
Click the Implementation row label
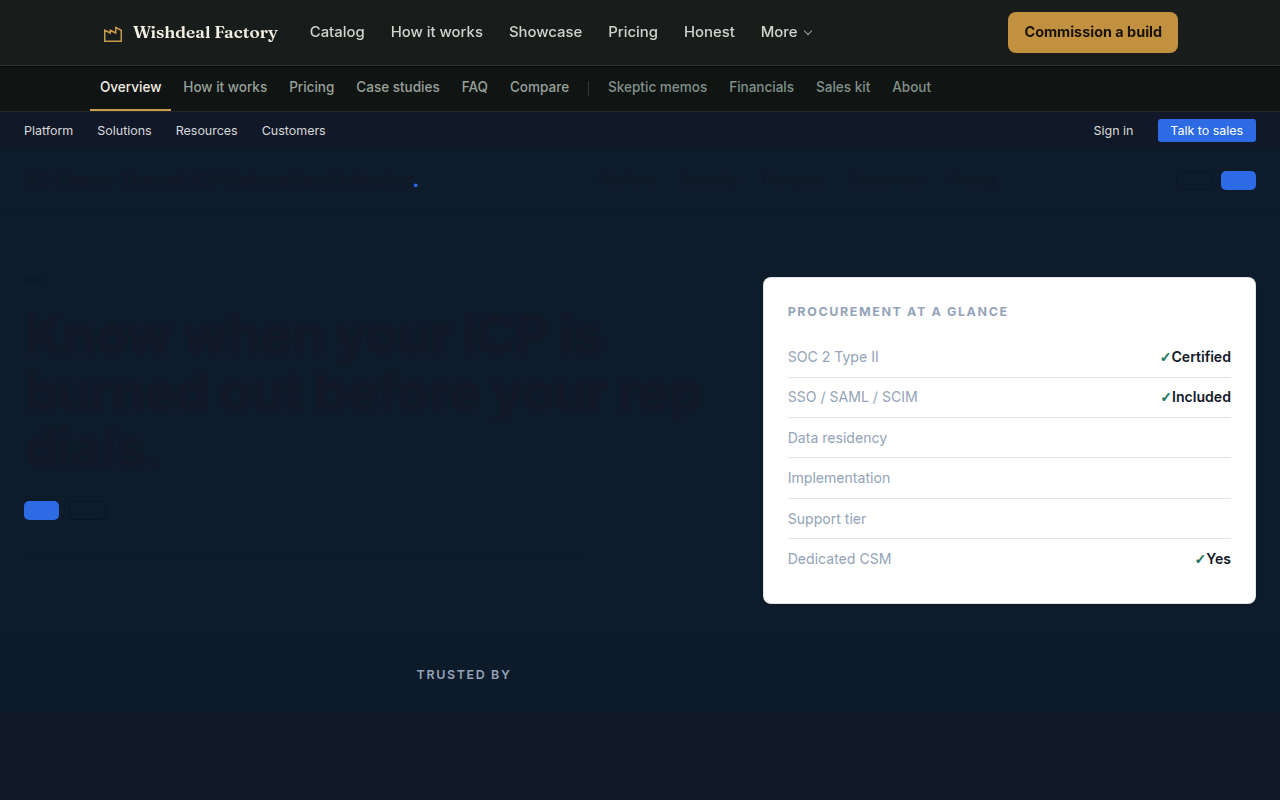click(839, 478)
